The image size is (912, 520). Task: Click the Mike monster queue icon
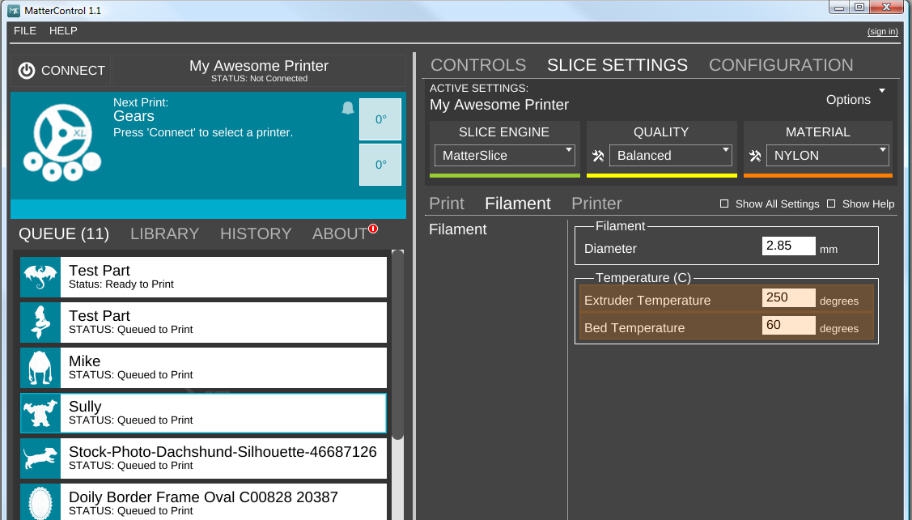coord(41,368)
